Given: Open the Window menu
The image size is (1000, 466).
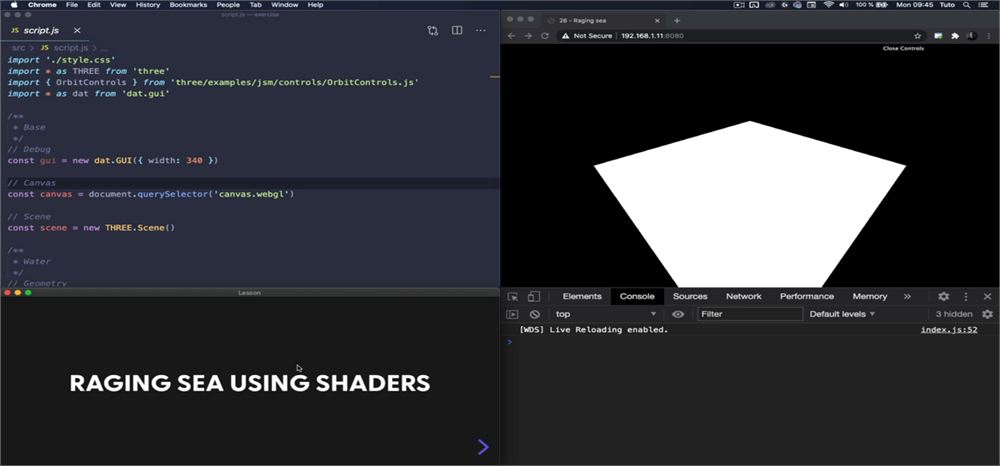Looking at the screenshot, I should (284, 4).
